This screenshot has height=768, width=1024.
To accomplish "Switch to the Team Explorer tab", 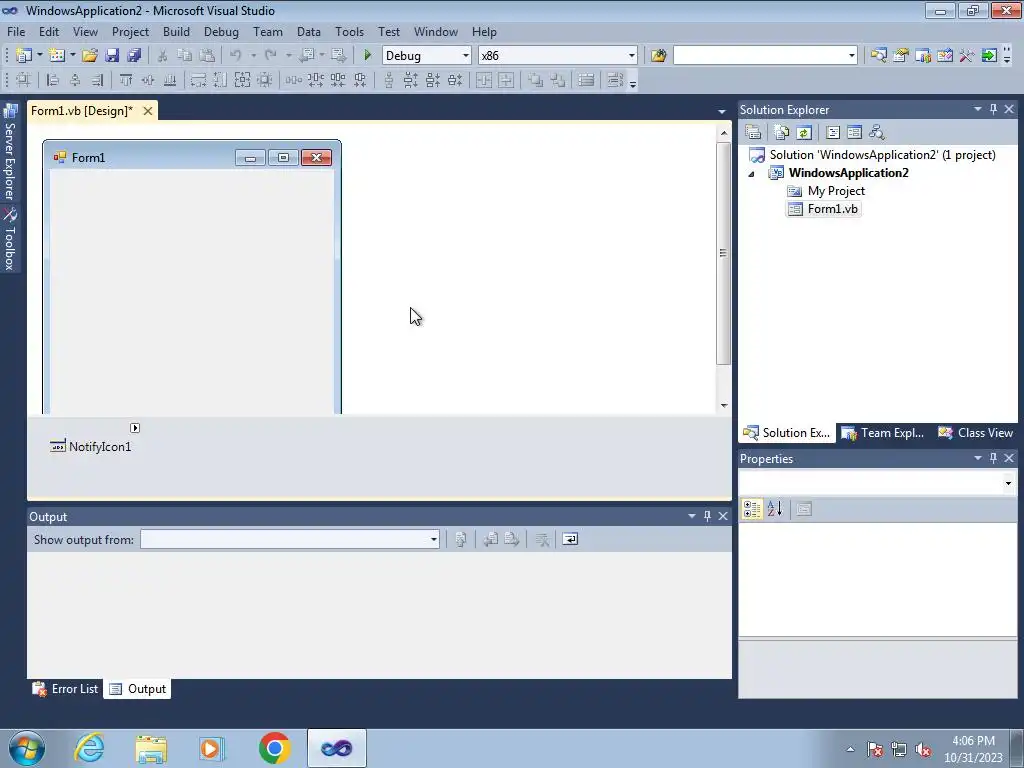I will click(882, 433).
